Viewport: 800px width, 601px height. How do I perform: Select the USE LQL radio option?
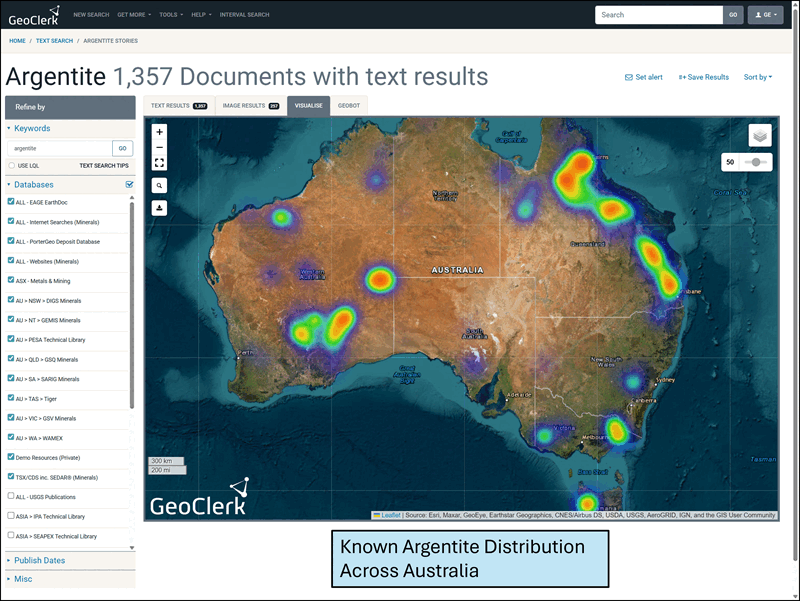tap(11, 165)
